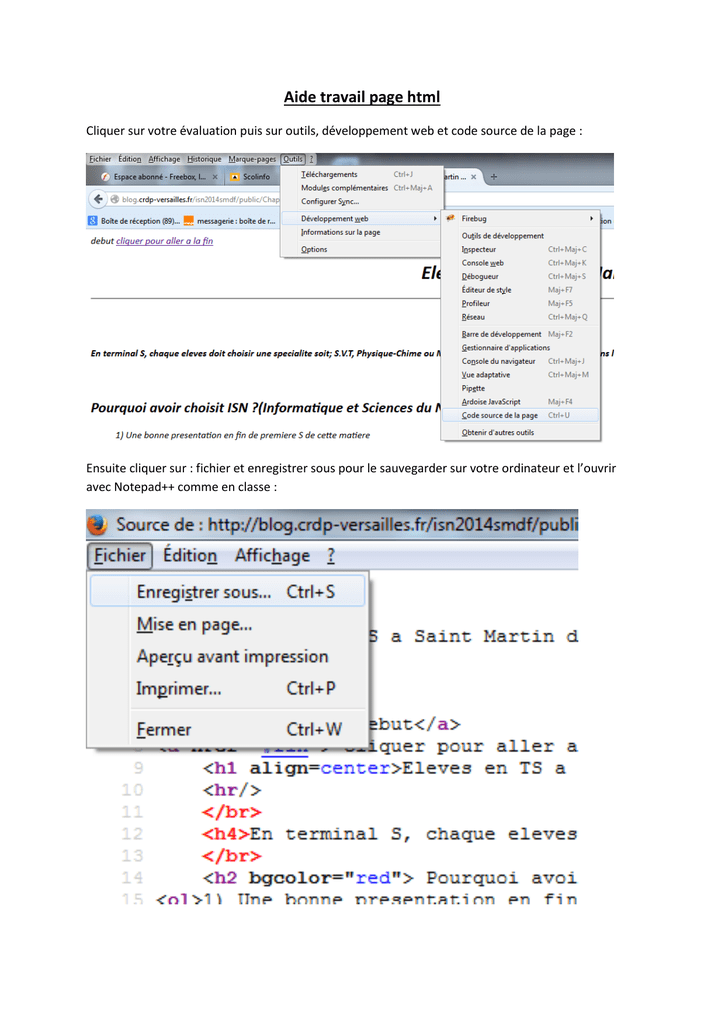Choose Outils de développement entry

(x=521, y=236)
